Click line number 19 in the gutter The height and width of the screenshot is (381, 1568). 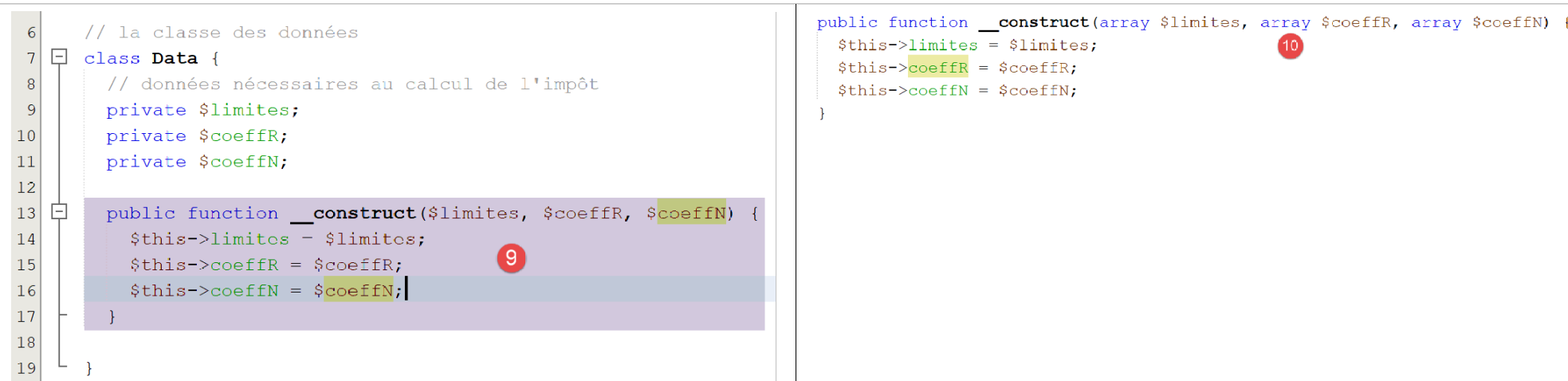26,368
